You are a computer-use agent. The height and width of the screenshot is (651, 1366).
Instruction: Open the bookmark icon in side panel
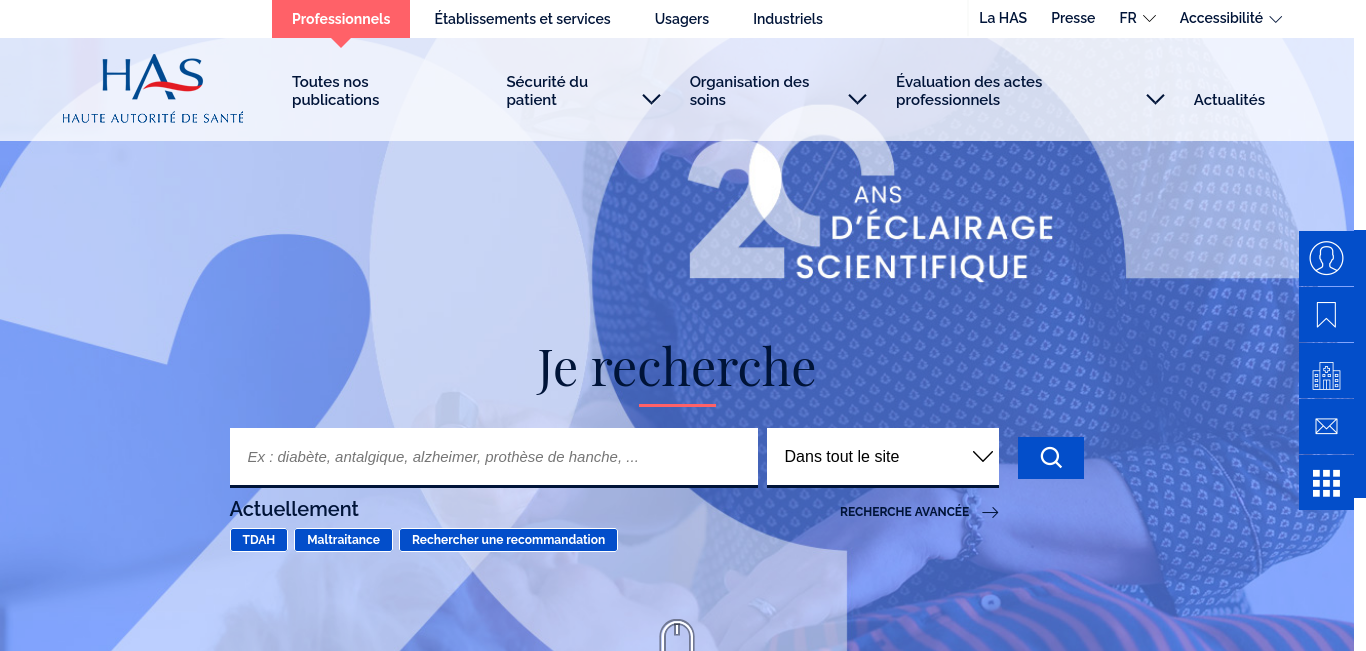[x=1326, y=315]
